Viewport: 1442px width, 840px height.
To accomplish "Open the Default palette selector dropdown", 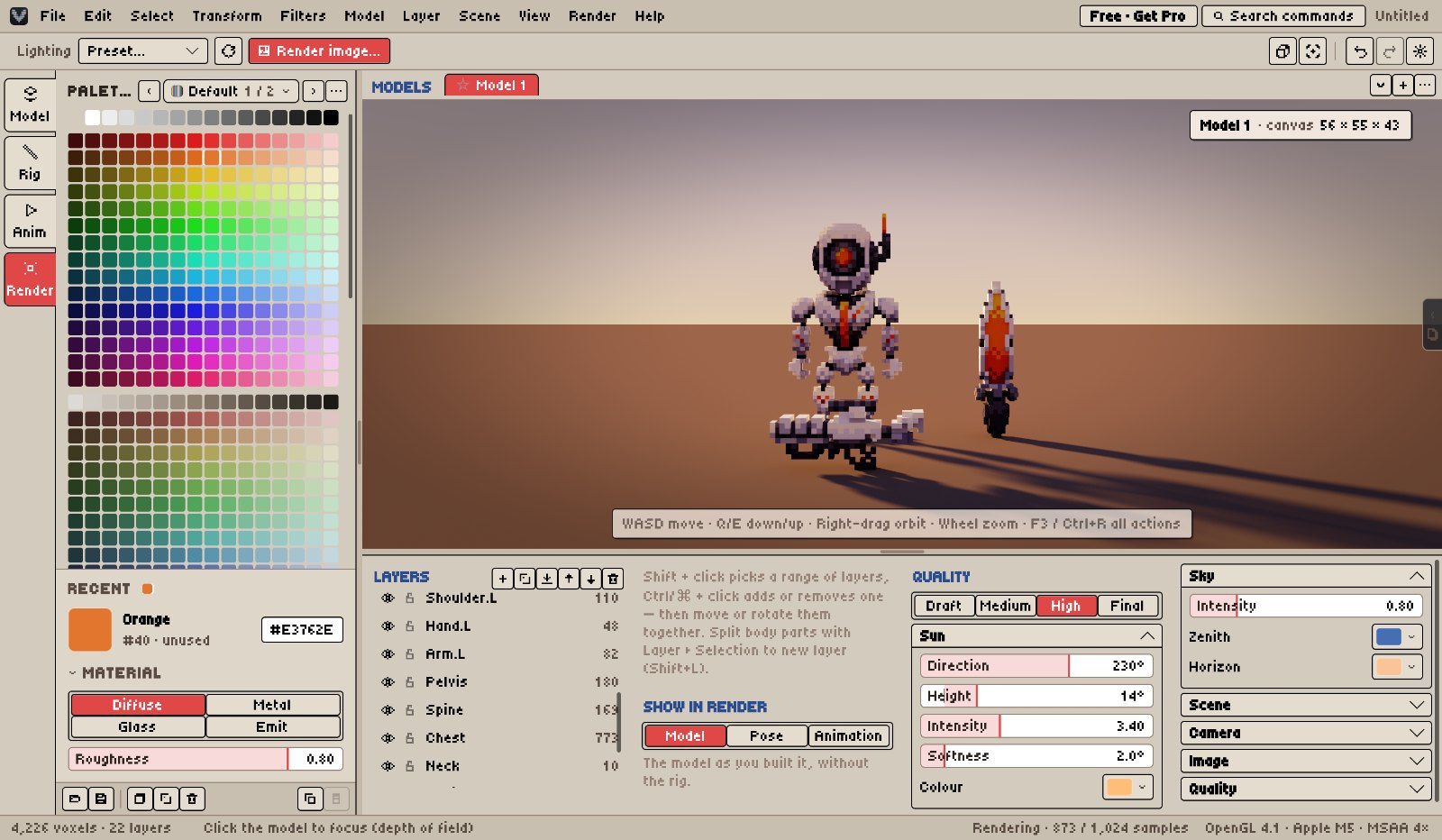I will click(x=231, y=91).
